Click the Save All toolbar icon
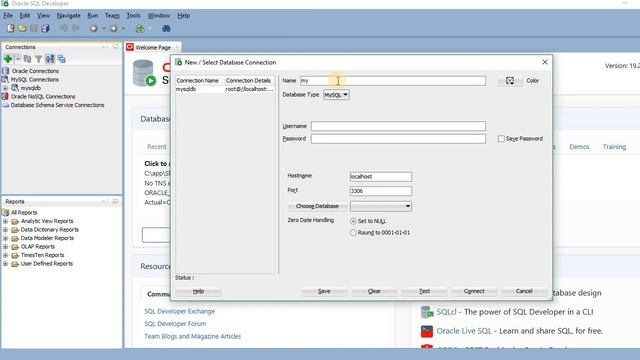 coord(45,28)
